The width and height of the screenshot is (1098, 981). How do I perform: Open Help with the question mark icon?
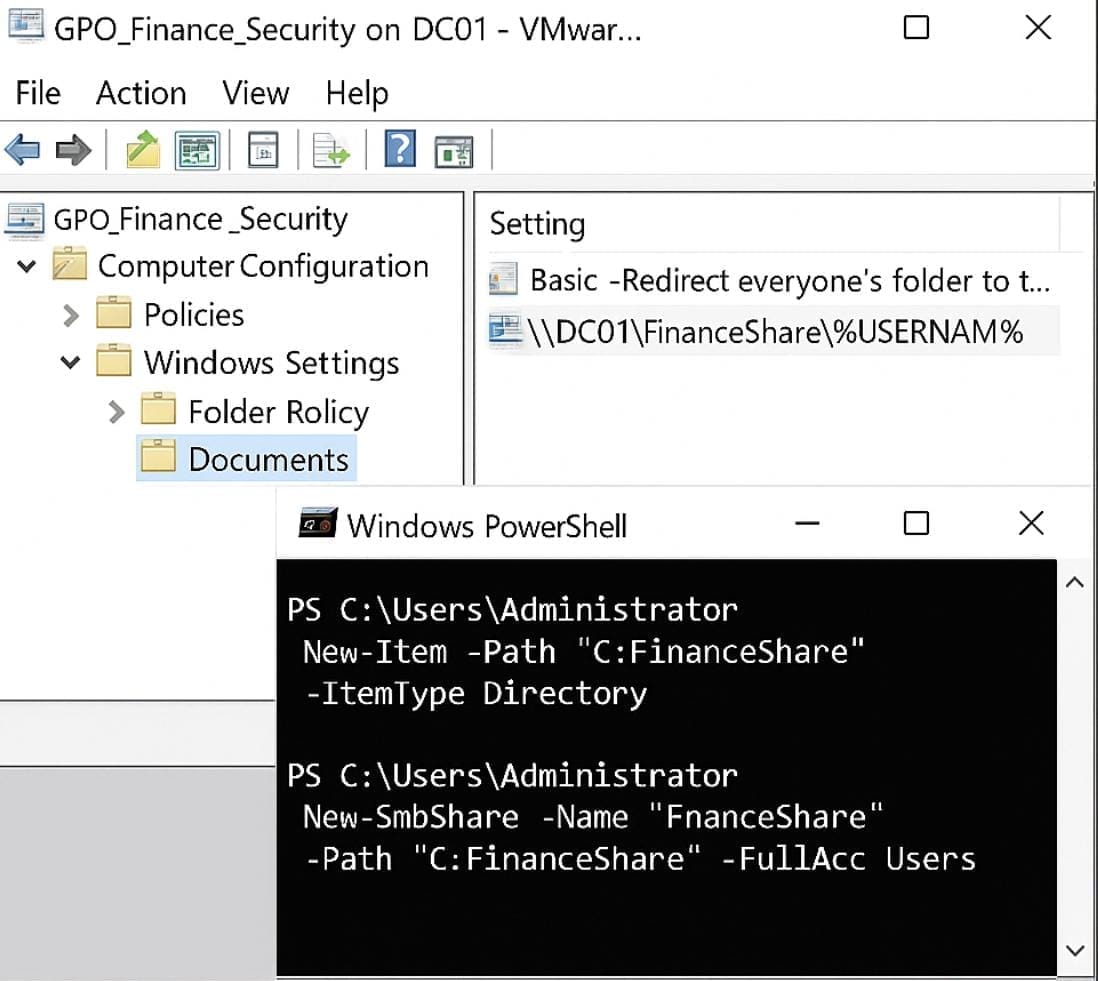[x=400, y=151]
